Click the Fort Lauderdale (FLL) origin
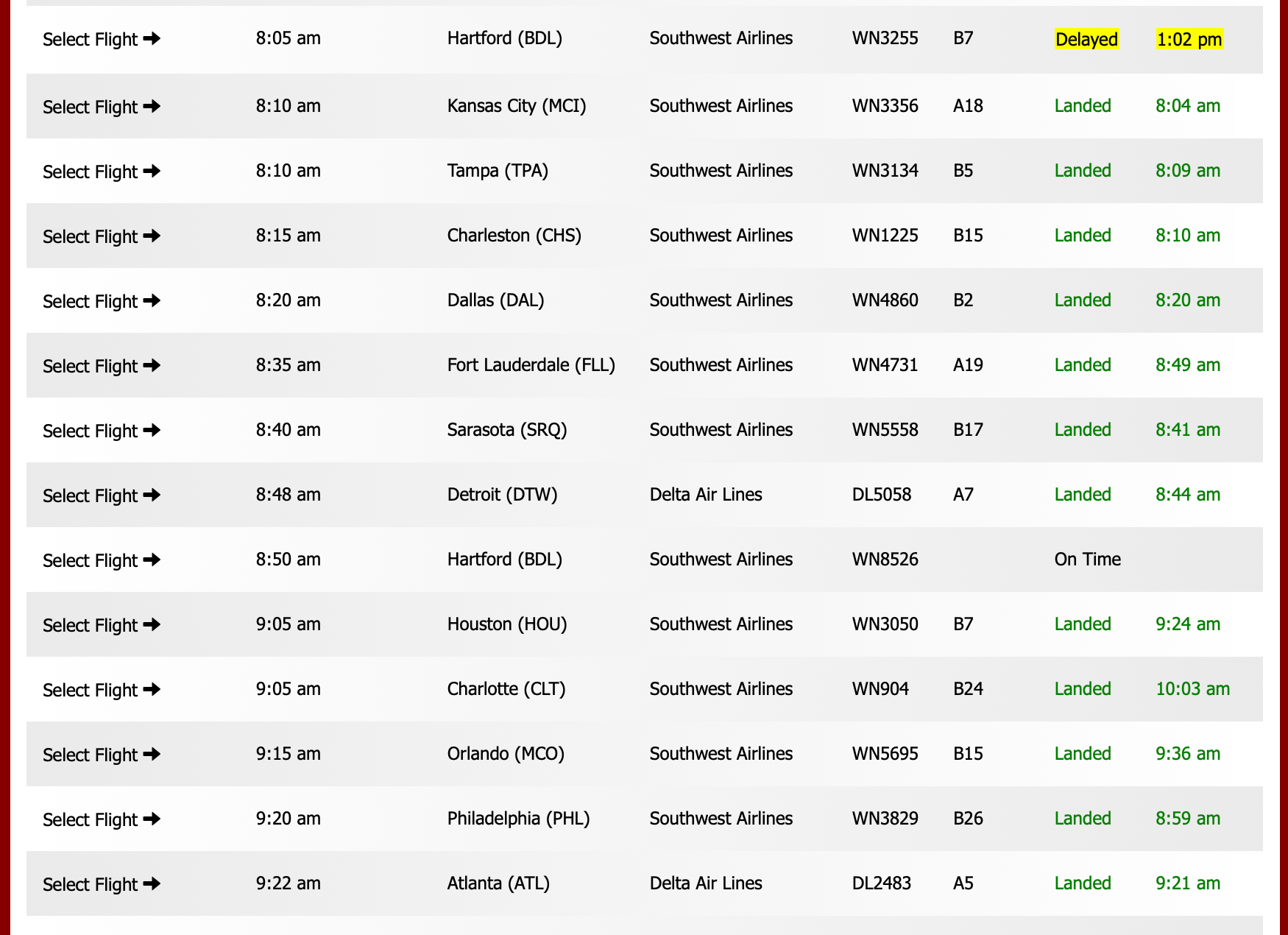Viewport: 1288px width, 935px height. point(531,365)
